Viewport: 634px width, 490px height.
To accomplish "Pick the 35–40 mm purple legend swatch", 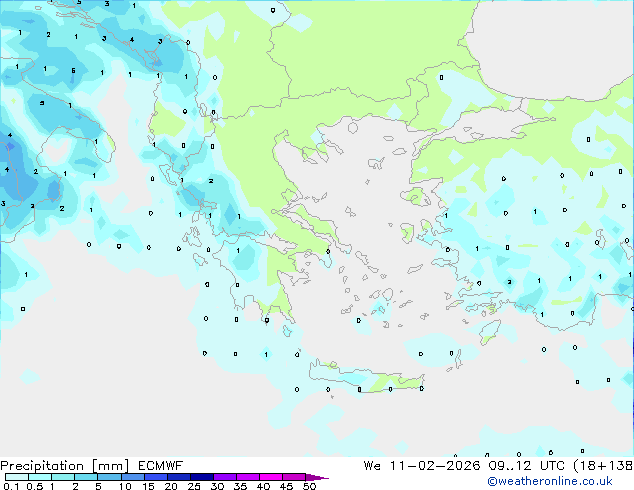I will [248, 477].
